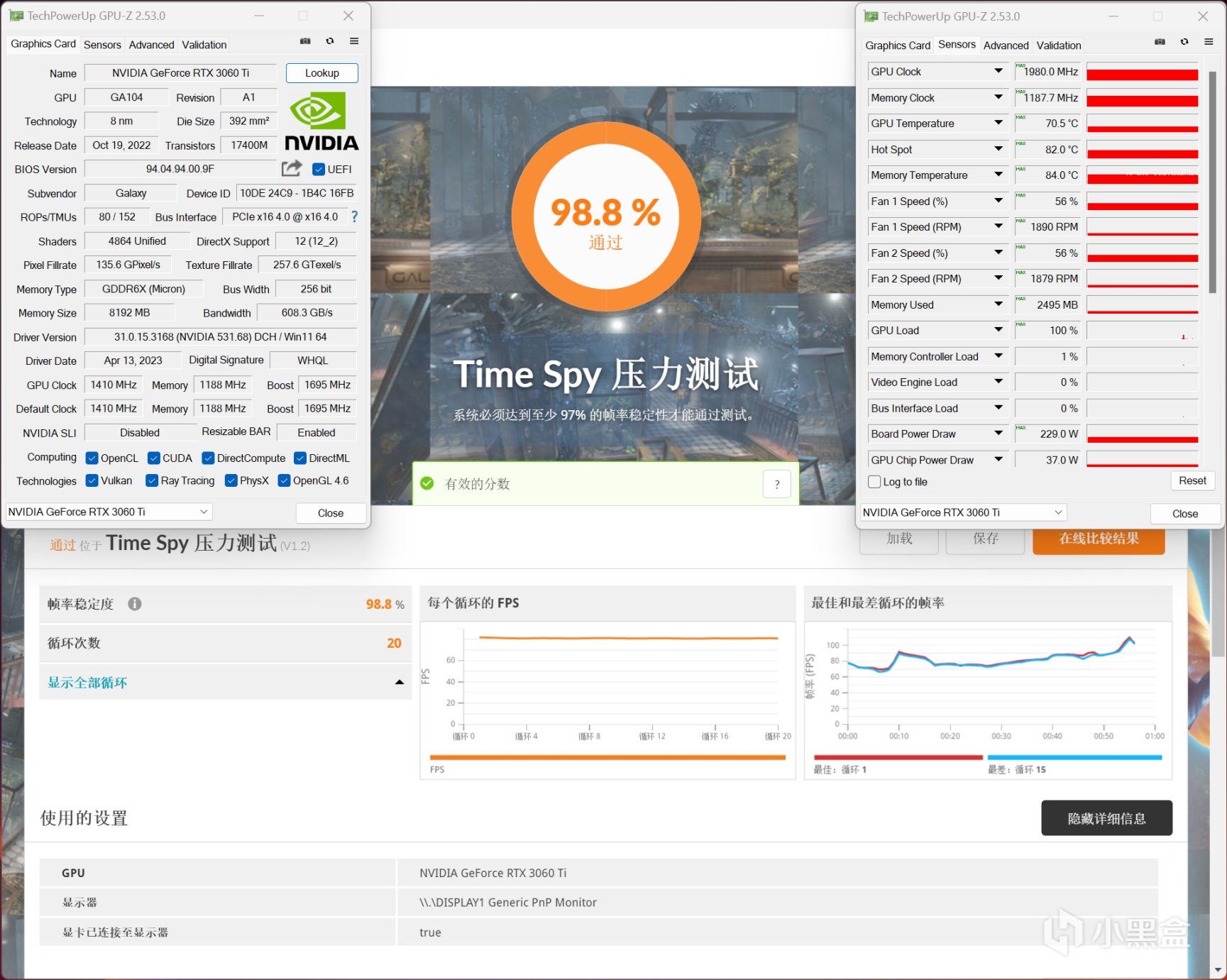
Task: Click 保存 button
Action: (985, 539)
